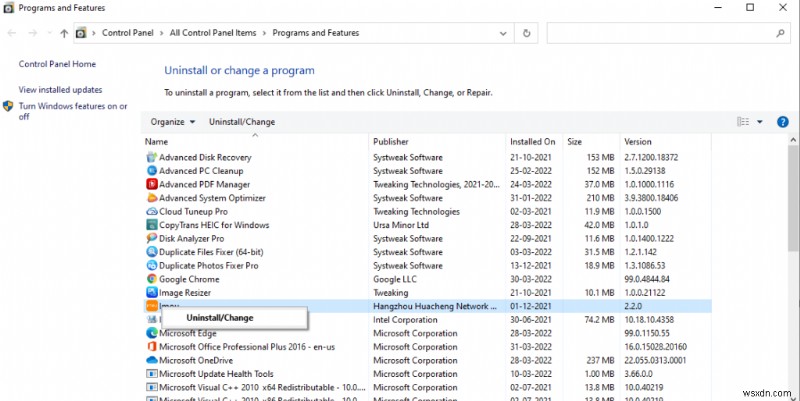800x401 pixels.
Task: Open the view options dropdown arrow
Action: coord(760,122)
